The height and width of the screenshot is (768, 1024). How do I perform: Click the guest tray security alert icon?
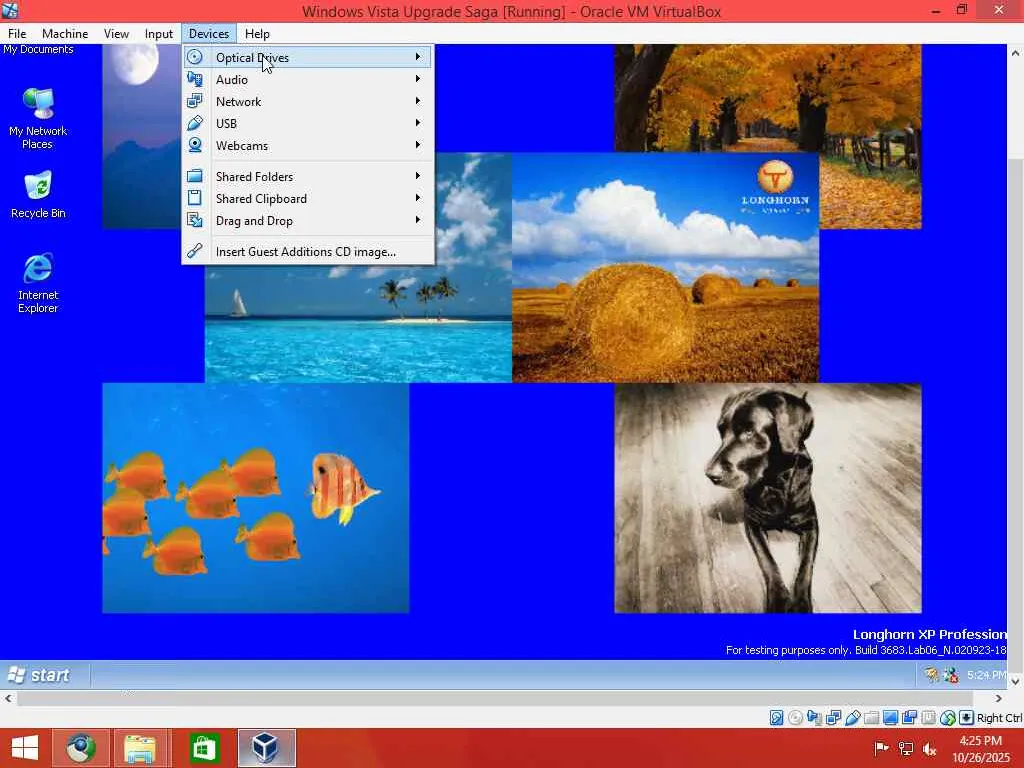[931, 675]
